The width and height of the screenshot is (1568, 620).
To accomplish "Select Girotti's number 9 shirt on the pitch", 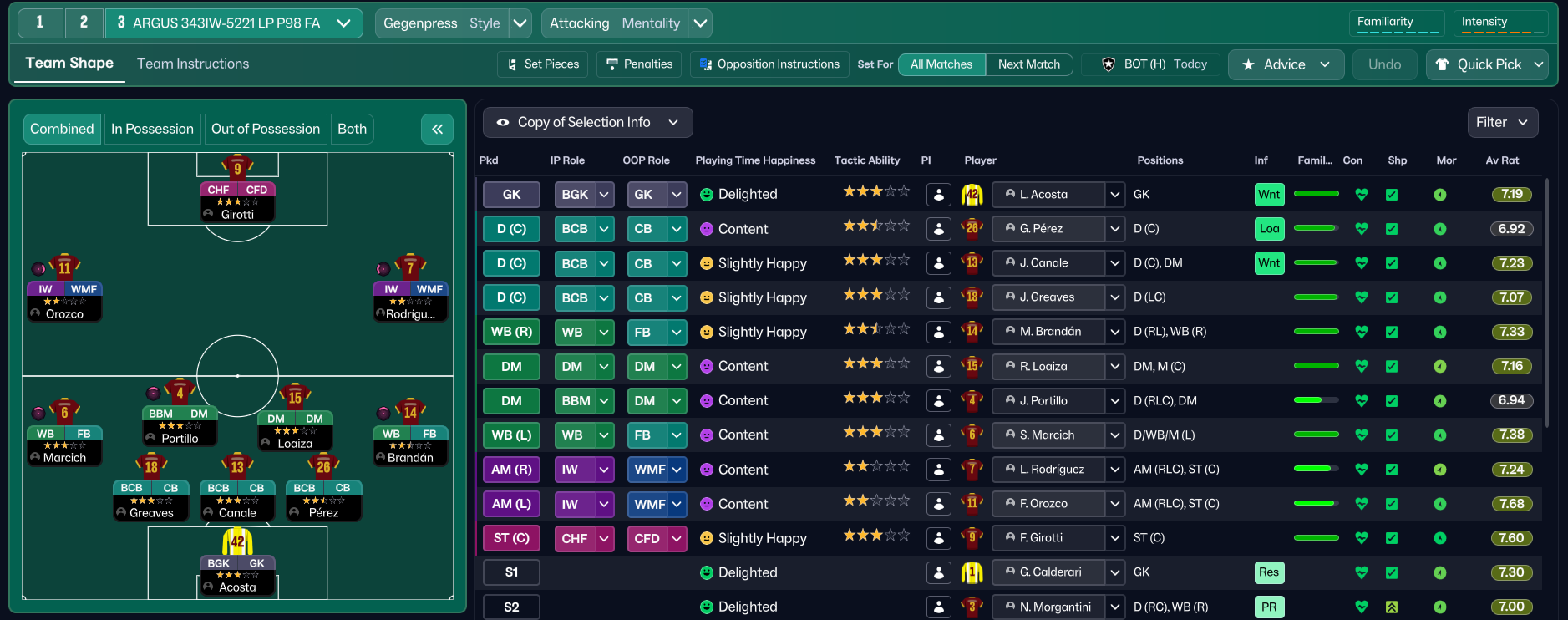I will tap(237, 168).
